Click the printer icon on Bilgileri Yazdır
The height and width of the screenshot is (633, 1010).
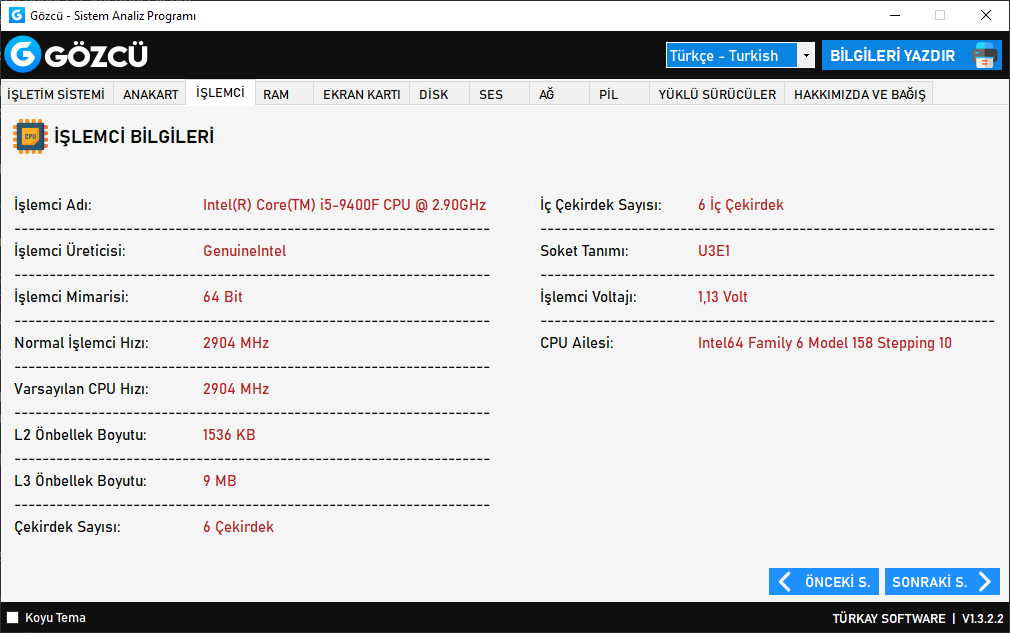(984, 55)
